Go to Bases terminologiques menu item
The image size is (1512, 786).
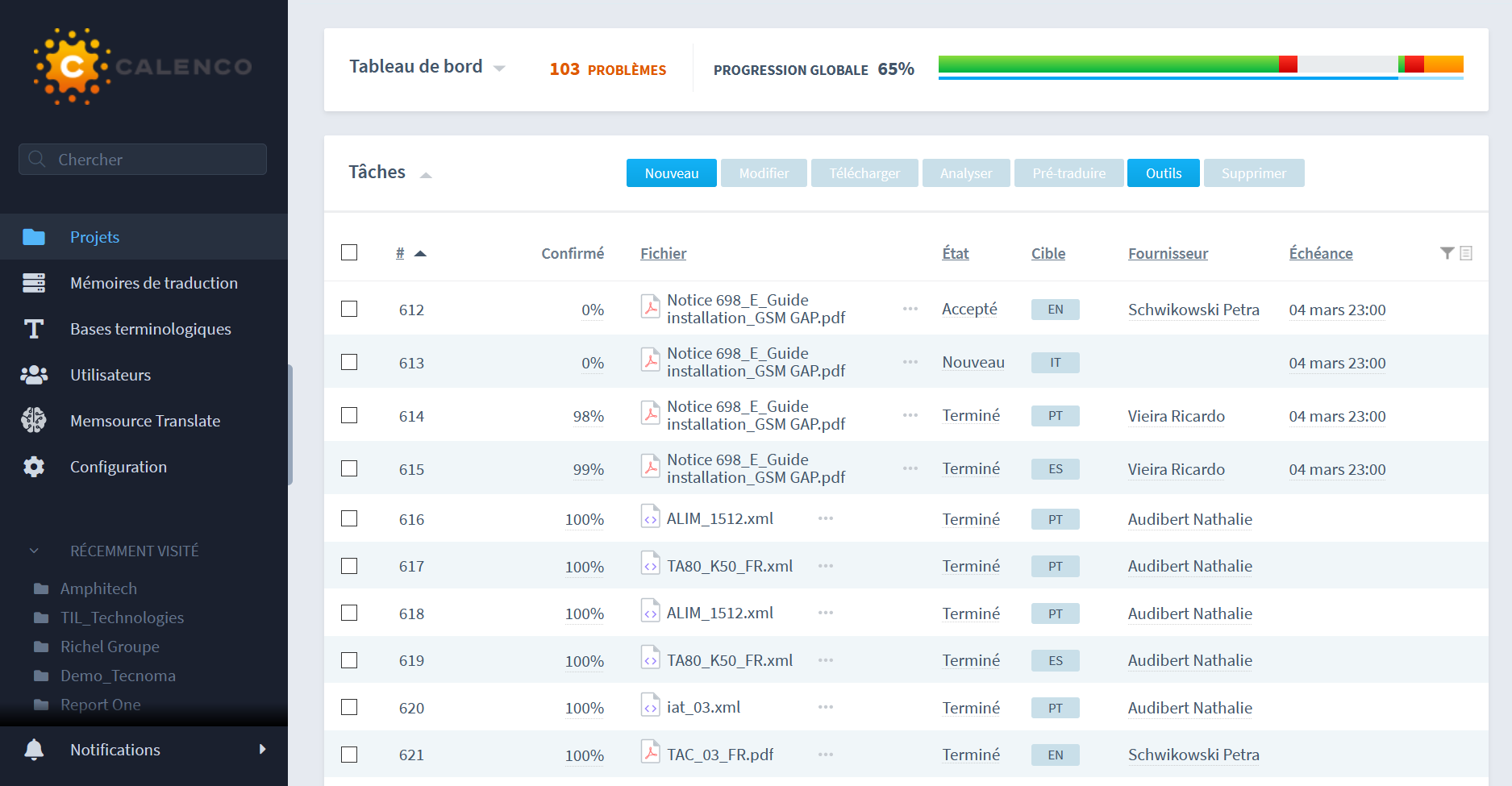[x=150, y=329]
